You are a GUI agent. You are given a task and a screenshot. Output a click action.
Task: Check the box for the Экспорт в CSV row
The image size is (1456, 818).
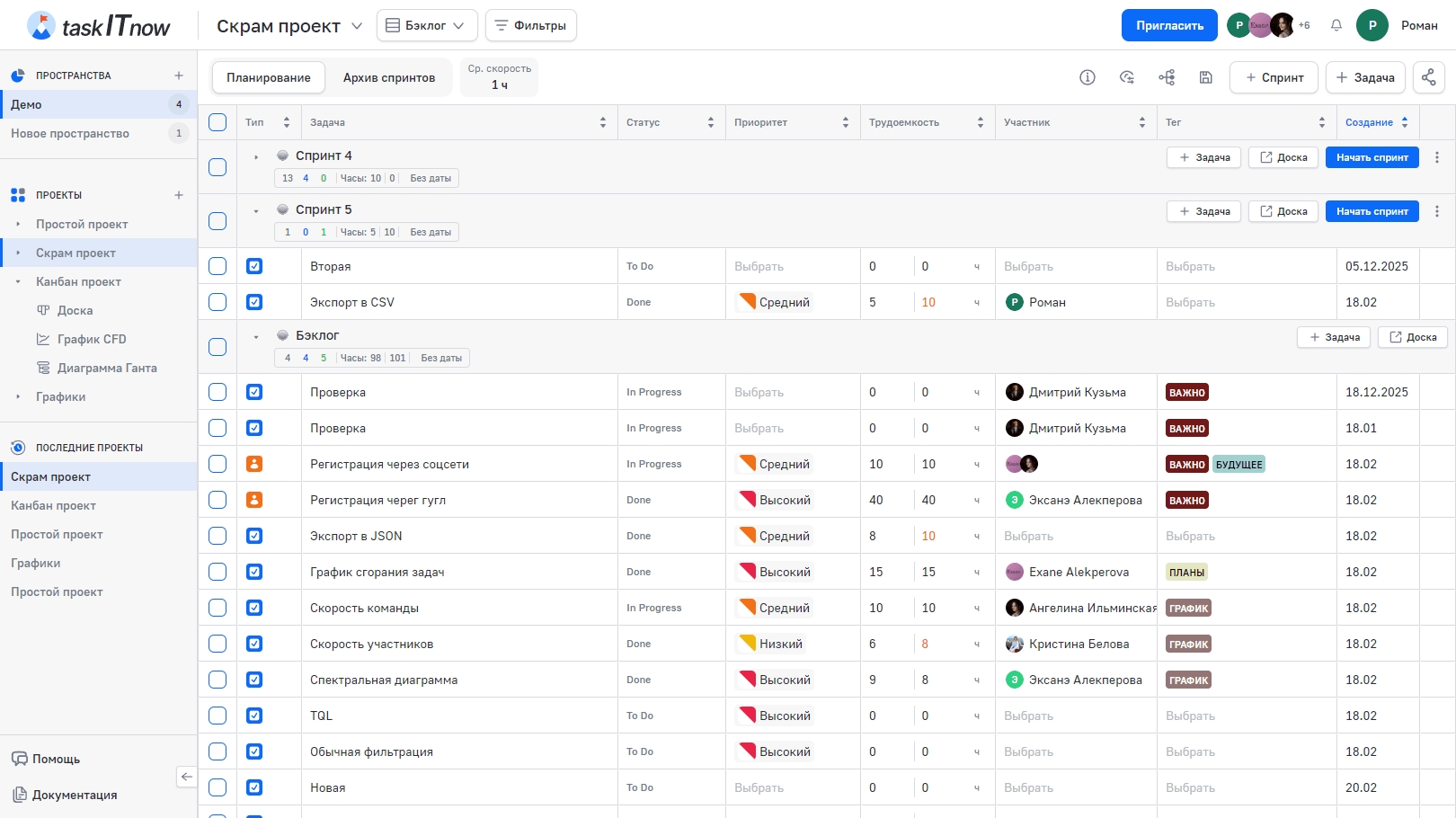218,302
